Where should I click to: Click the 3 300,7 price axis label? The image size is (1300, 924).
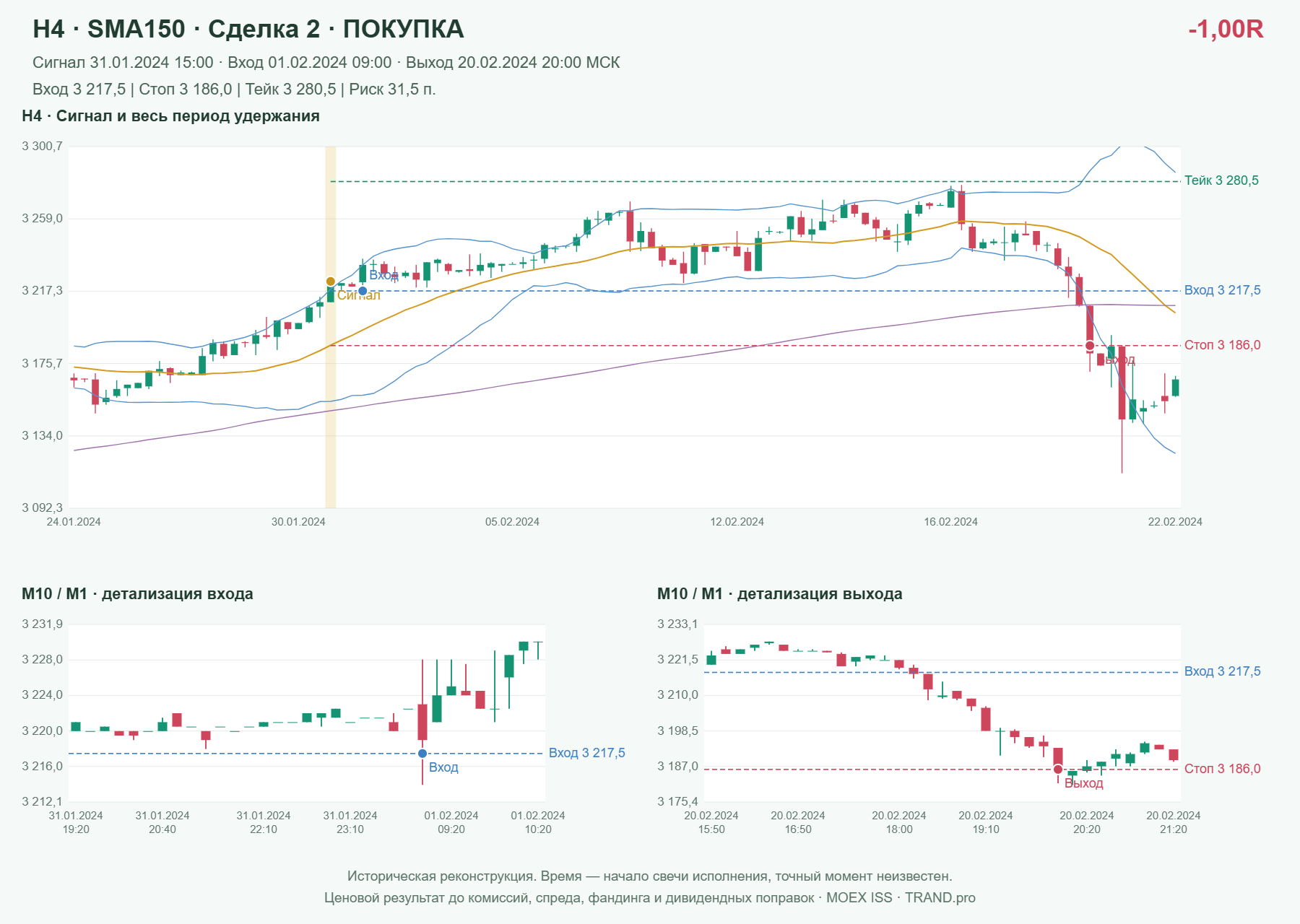click(43, 147)
